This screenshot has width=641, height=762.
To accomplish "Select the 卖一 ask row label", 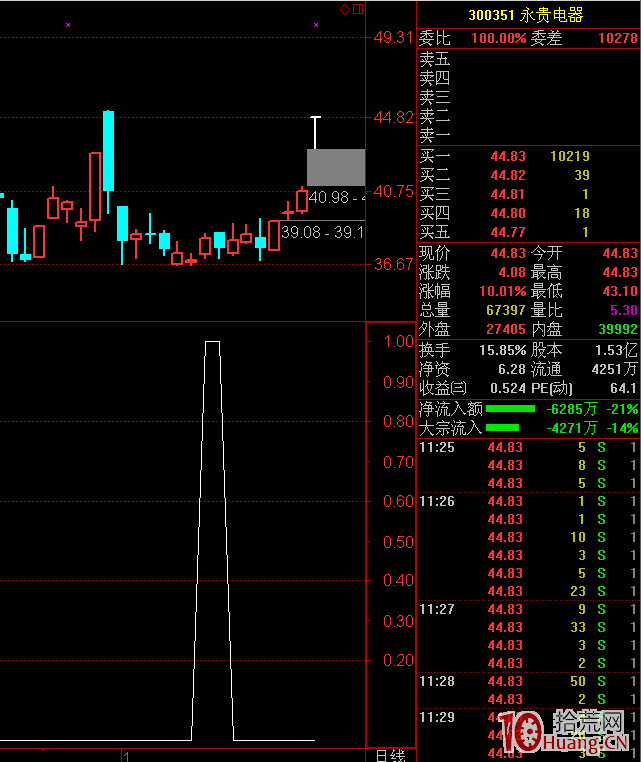I will pyautogui.click(x=434, y=135).
